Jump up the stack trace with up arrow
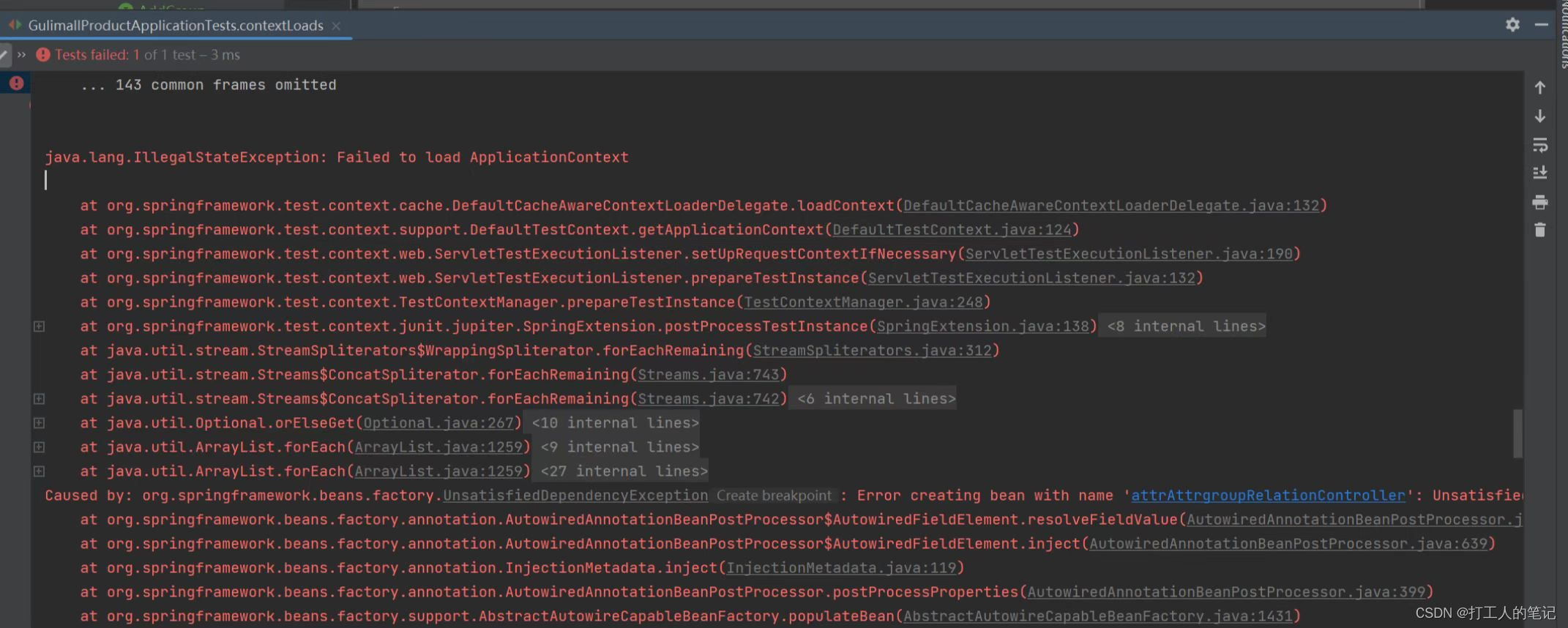Viewport: 1568px width, 628px height. pos(1540,88)
